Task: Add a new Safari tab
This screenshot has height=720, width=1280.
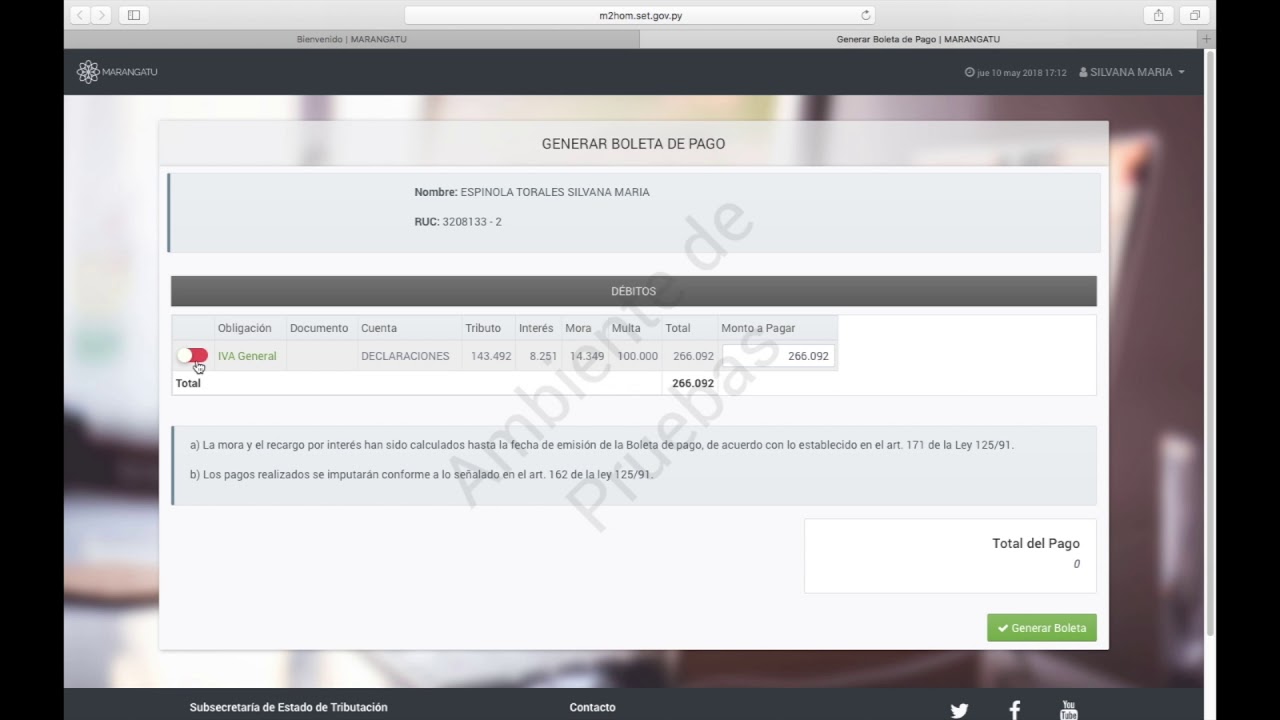Action: pos(1206,39)
